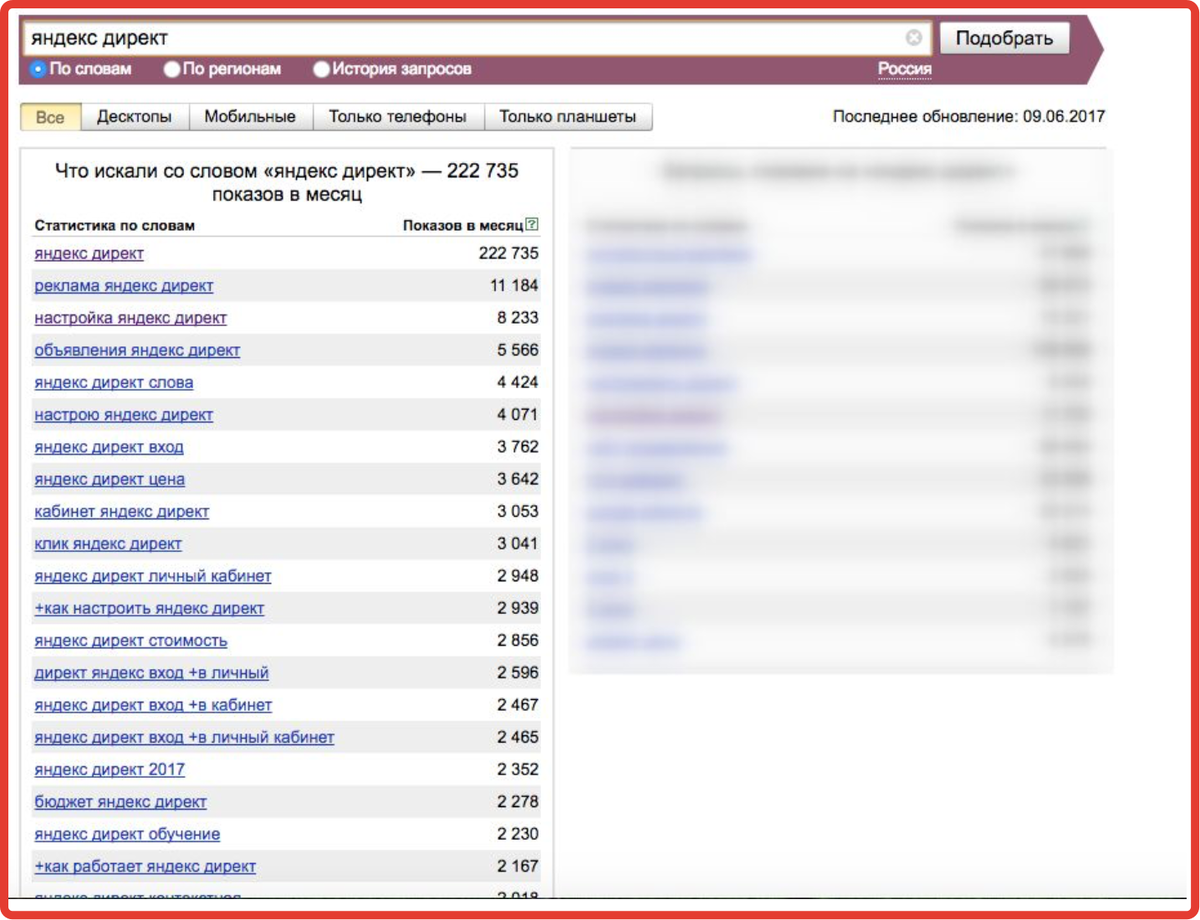The image size is (1200, 920).
Task: Open the яндекс директ 2017 link
Action: (109, 769)
